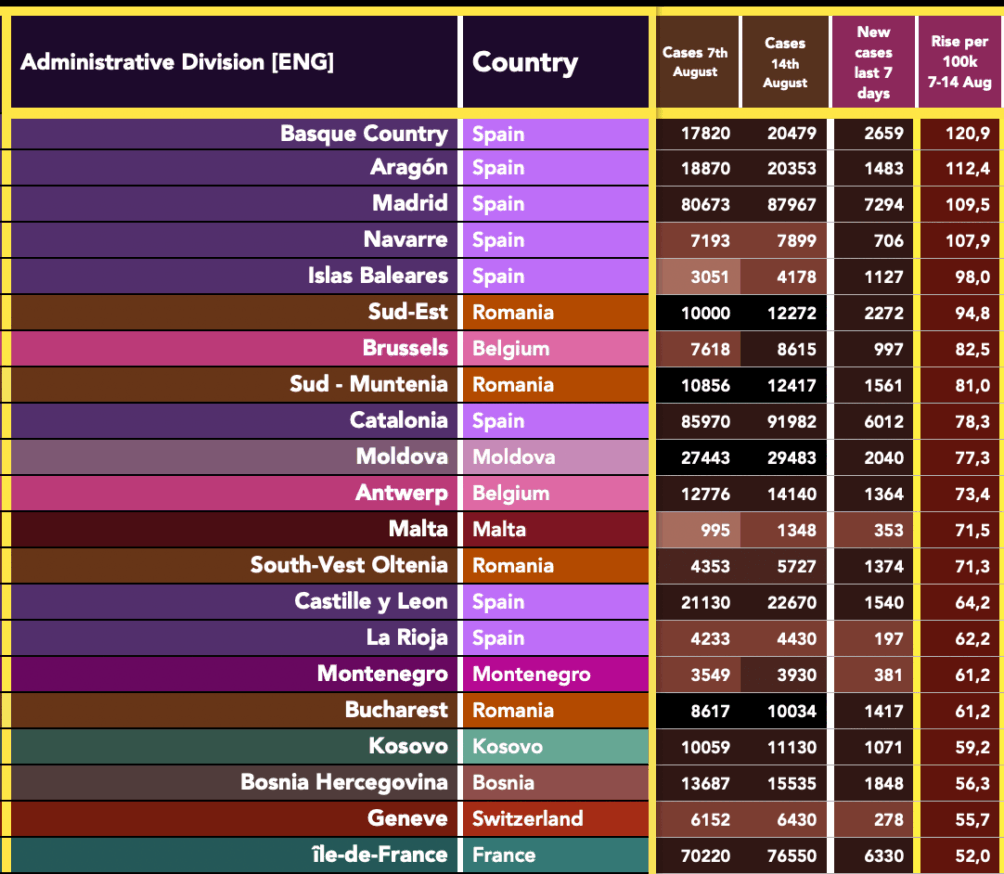Click the Basque Country division cell

(x=364, y=134)
